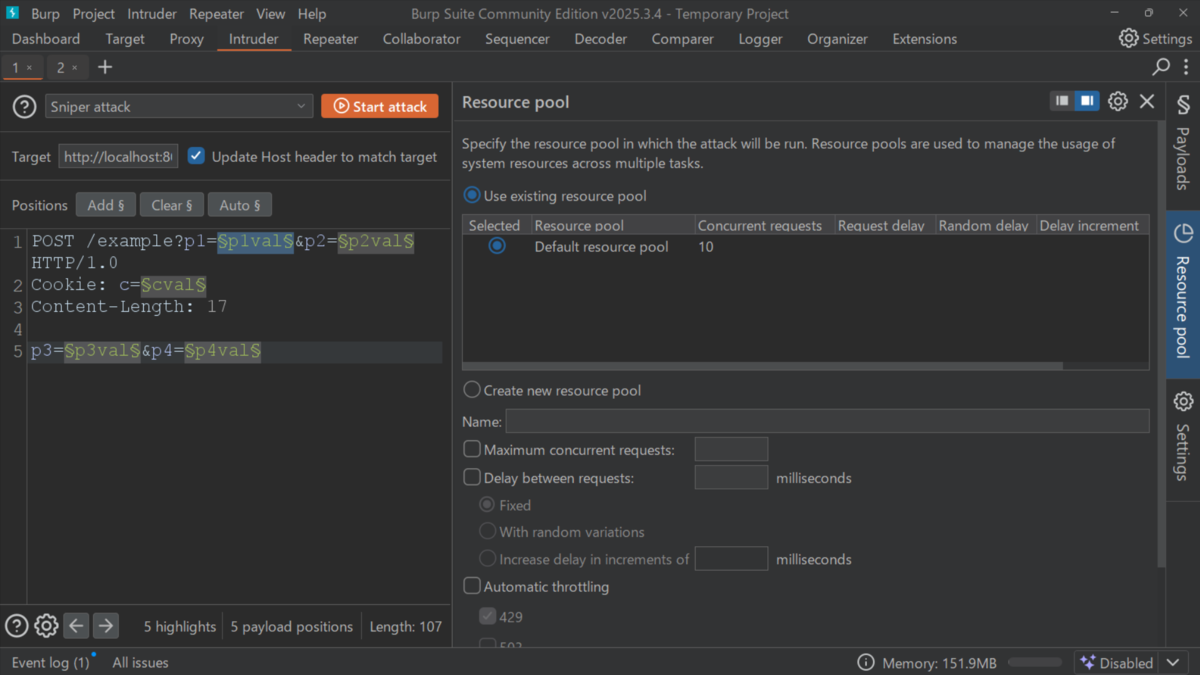Click the new pool Name field
1200x675 pixels.
coord(827,421)
